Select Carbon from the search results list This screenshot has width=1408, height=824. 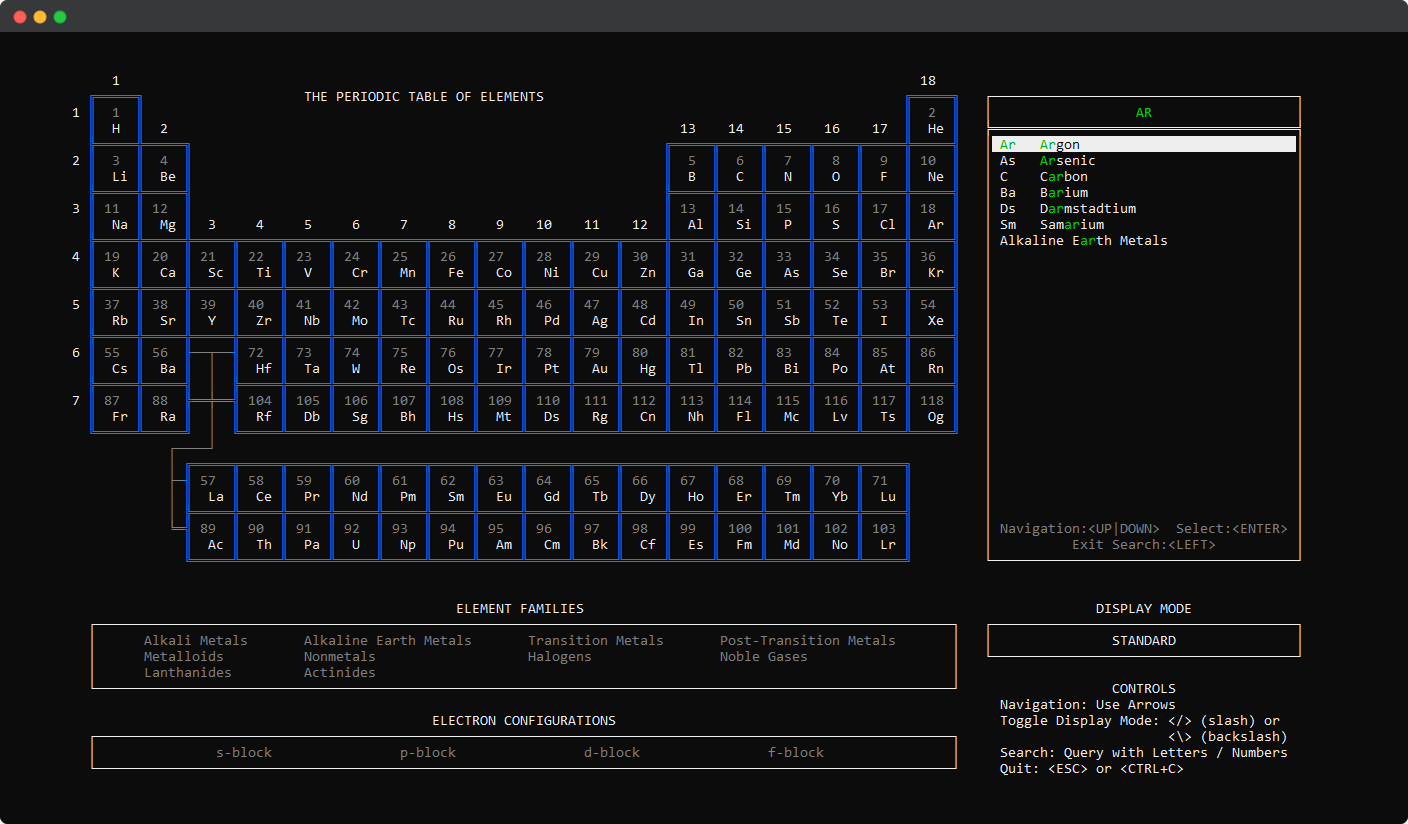pyautogui.click(x=1063, y=176)
